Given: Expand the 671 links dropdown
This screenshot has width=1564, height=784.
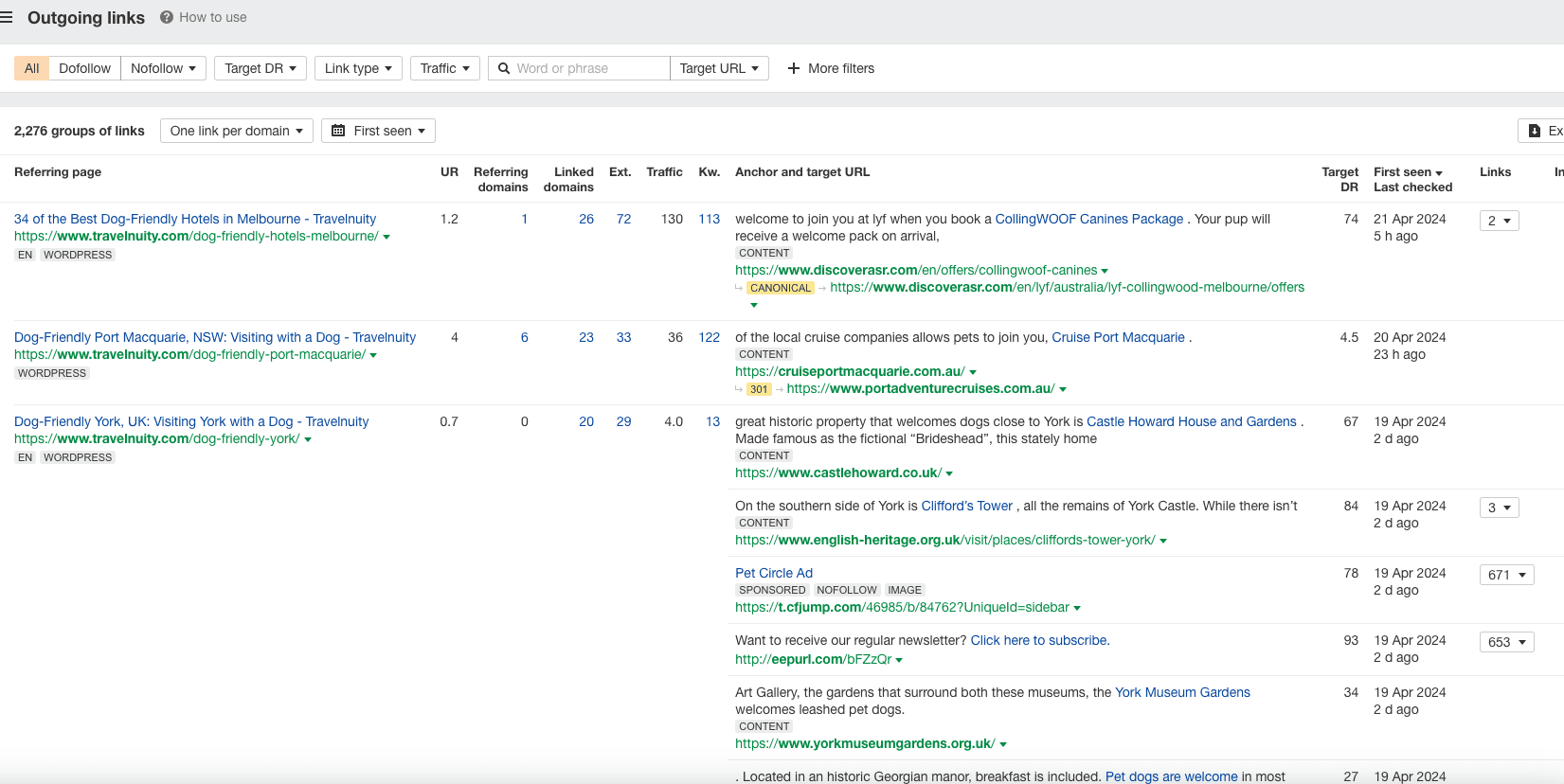Looking at the screenshot, I should [x=1506, y=575].
